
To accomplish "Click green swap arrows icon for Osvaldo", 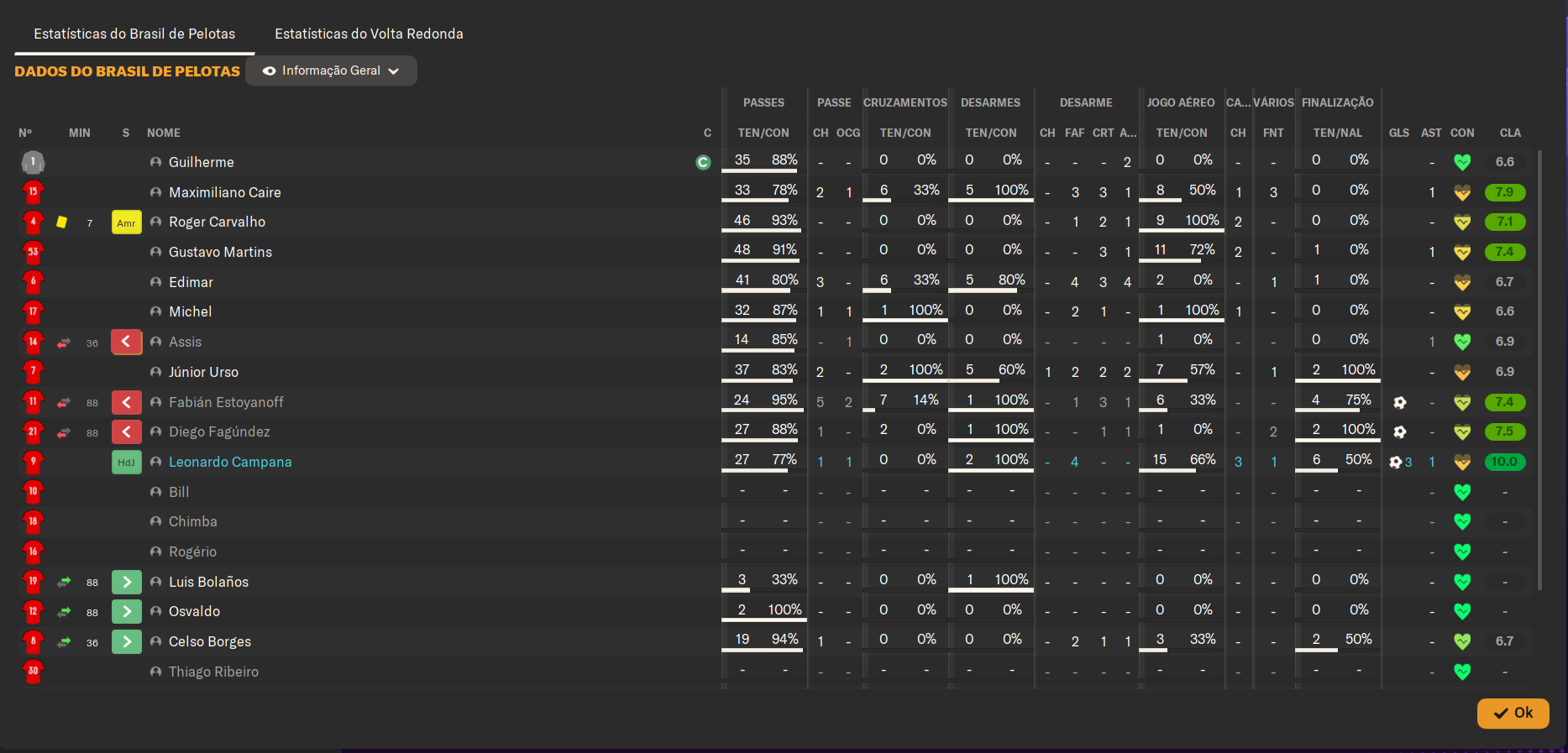I will click(x=64, y=612).
